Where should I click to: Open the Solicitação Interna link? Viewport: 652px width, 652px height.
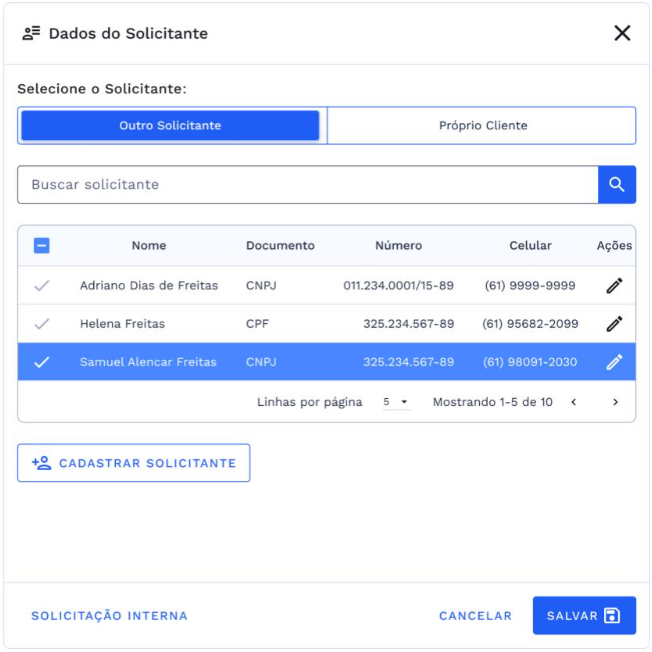[109, 616]
